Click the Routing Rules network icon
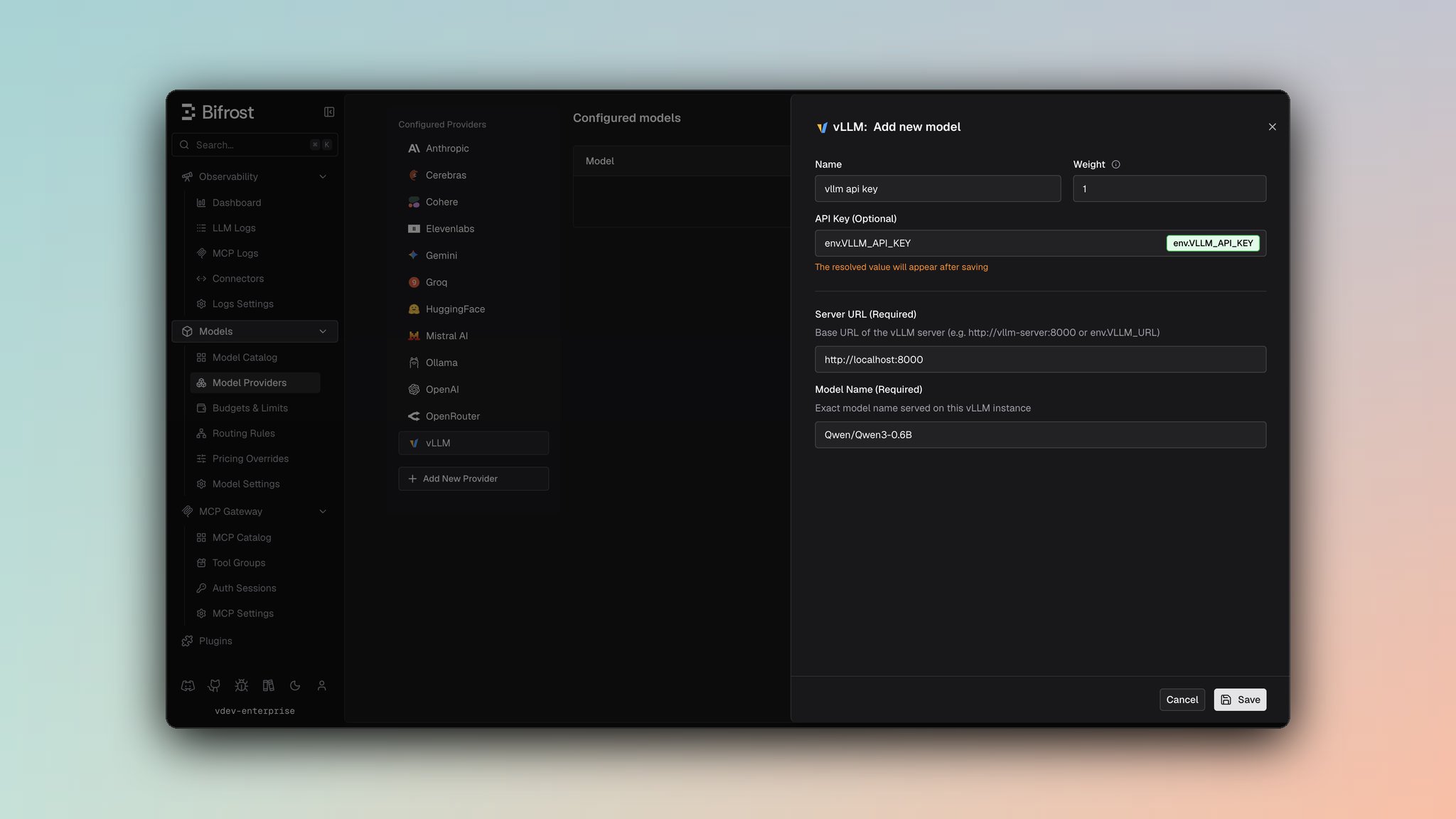 pyautogui.click(x=201, y=434)
